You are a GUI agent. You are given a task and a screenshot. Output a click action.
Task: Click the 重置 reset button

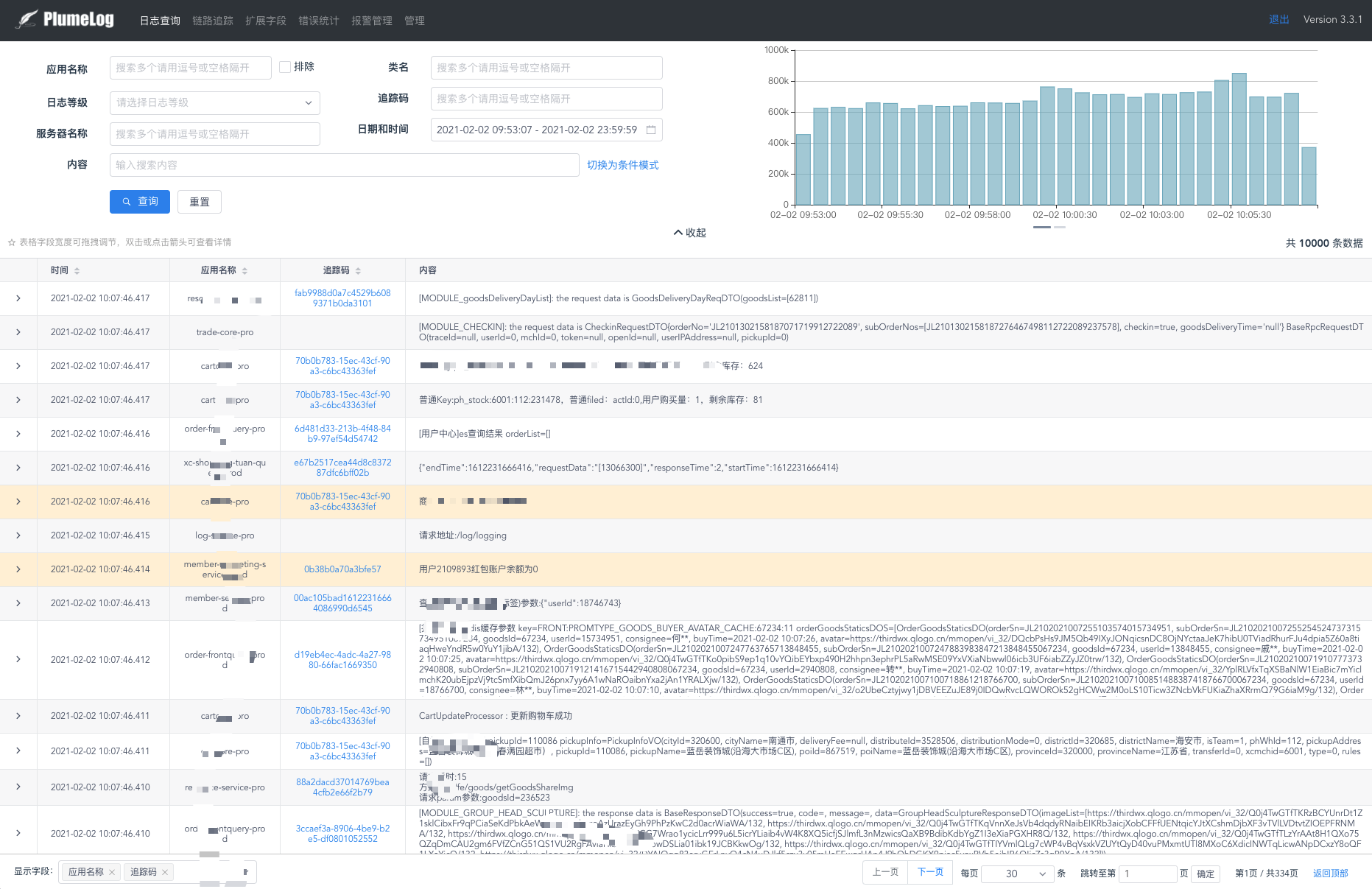[x=200, y=202]
